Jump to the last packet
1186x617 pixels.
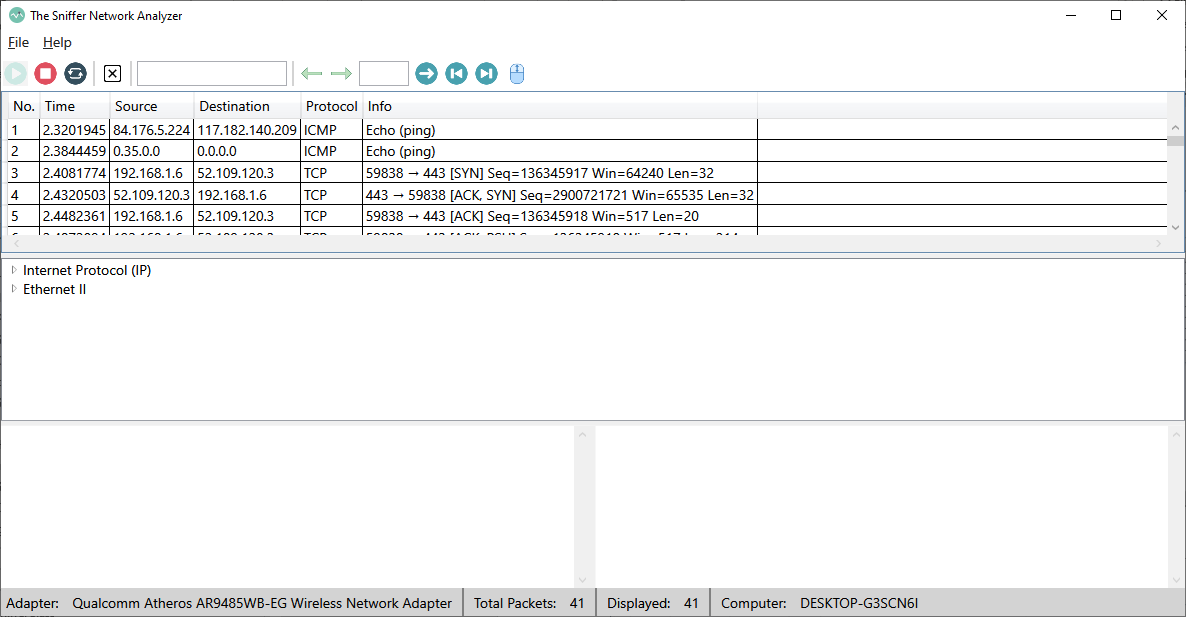point(486,73)
